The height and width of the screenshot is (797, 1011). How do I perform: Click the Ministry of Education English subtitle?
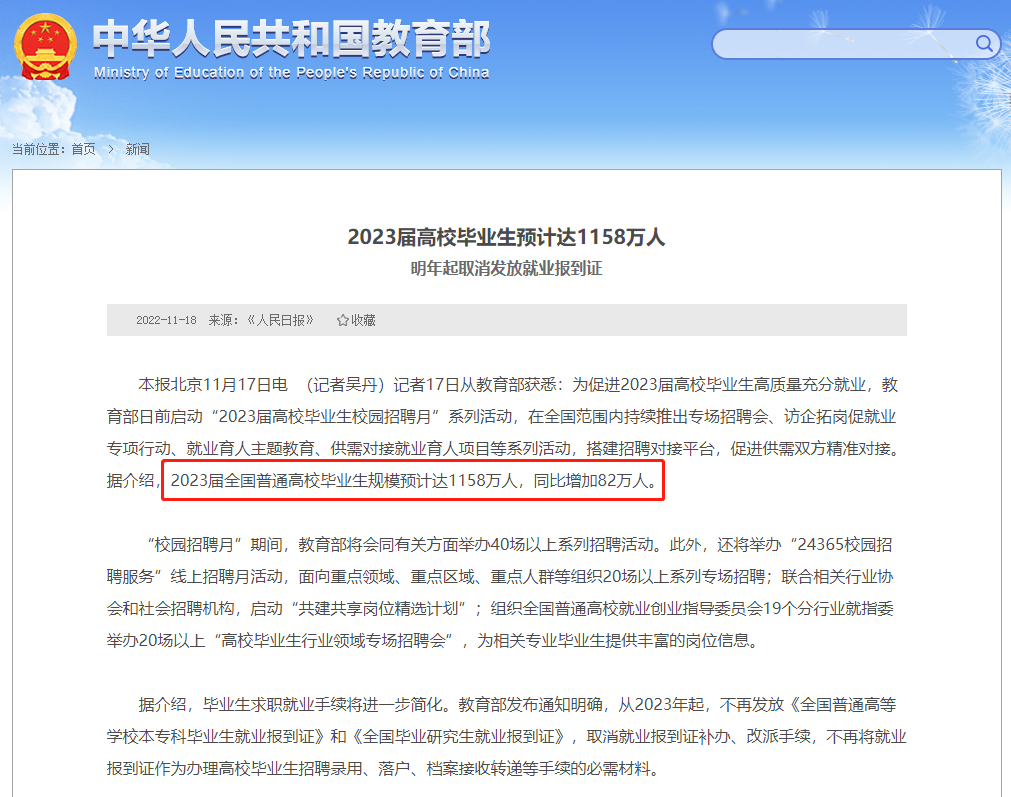pyautogui.click(x=291, y=73)
